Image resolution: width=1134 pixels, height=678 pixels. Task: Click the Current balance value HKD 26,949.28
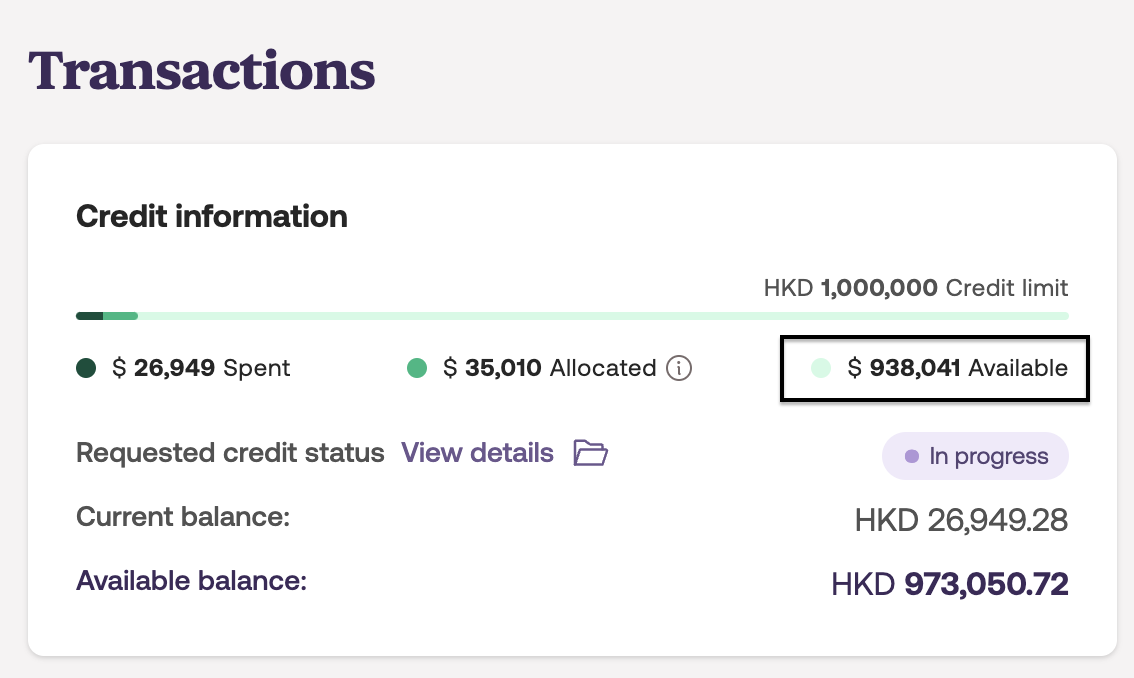(961, 520)
